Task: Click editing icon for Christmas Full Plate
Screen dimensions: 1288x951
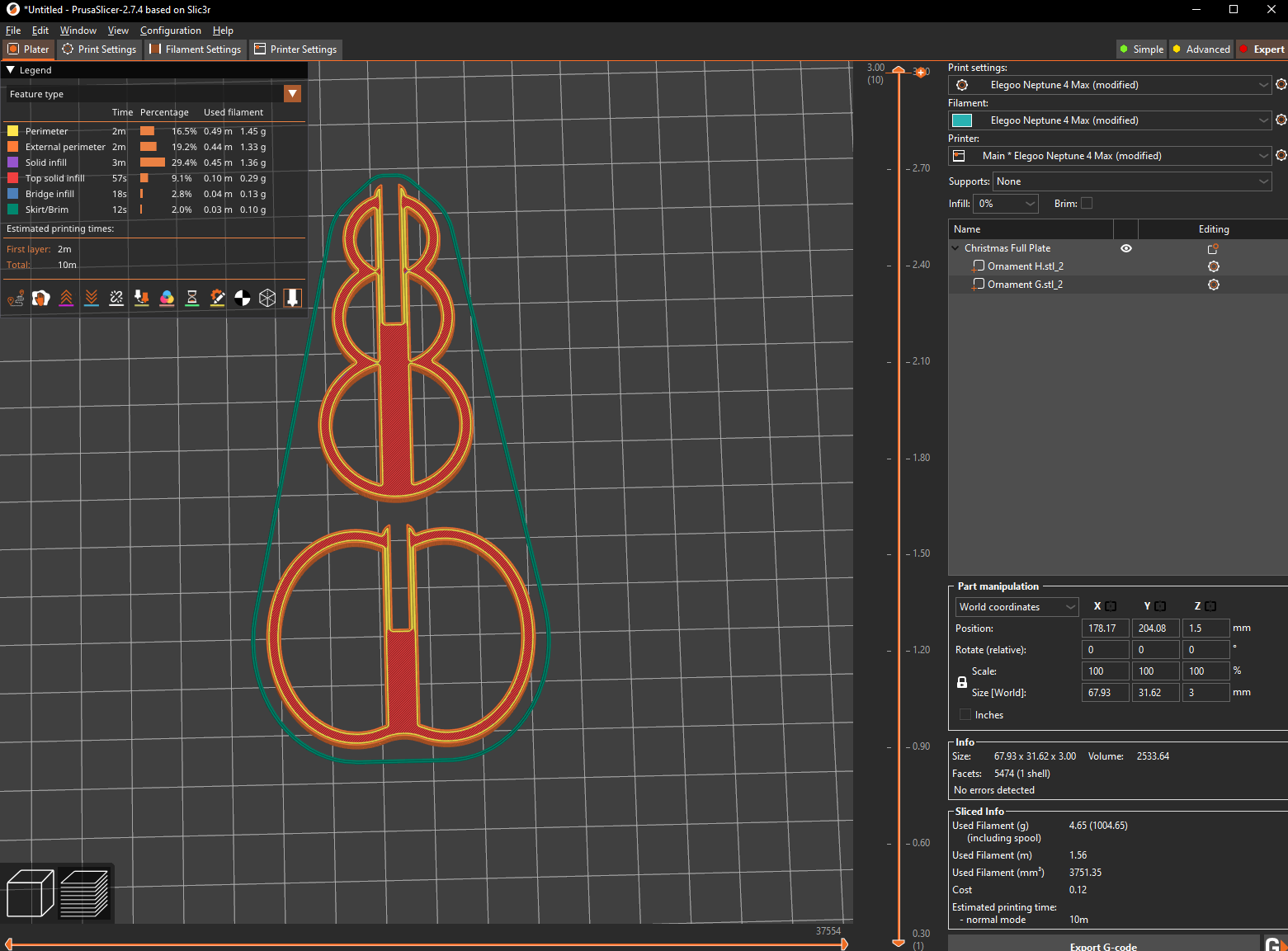Action: click(x=1213, y=248)
